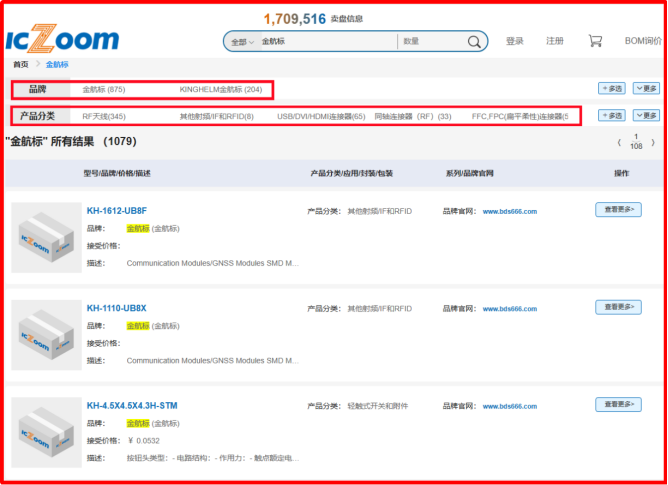Filter by KINGHELM金航标 (204) brand
This screenshot has width=668, height=485.
pyautogui.click(x=220, y=89)
